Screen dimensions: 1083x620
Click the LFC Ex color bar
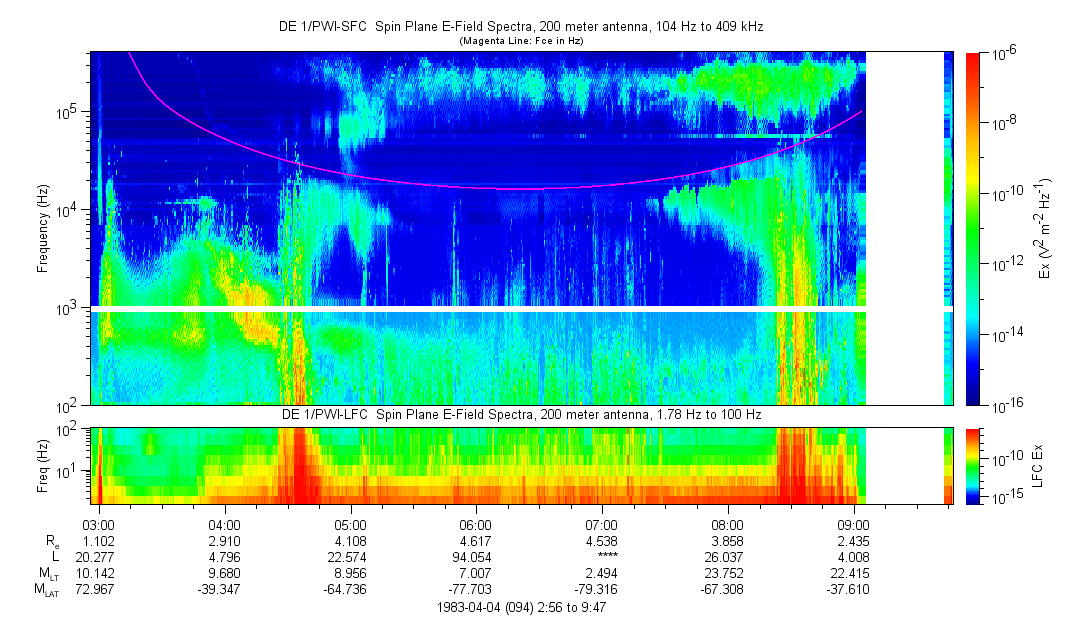tap(973, 466)
